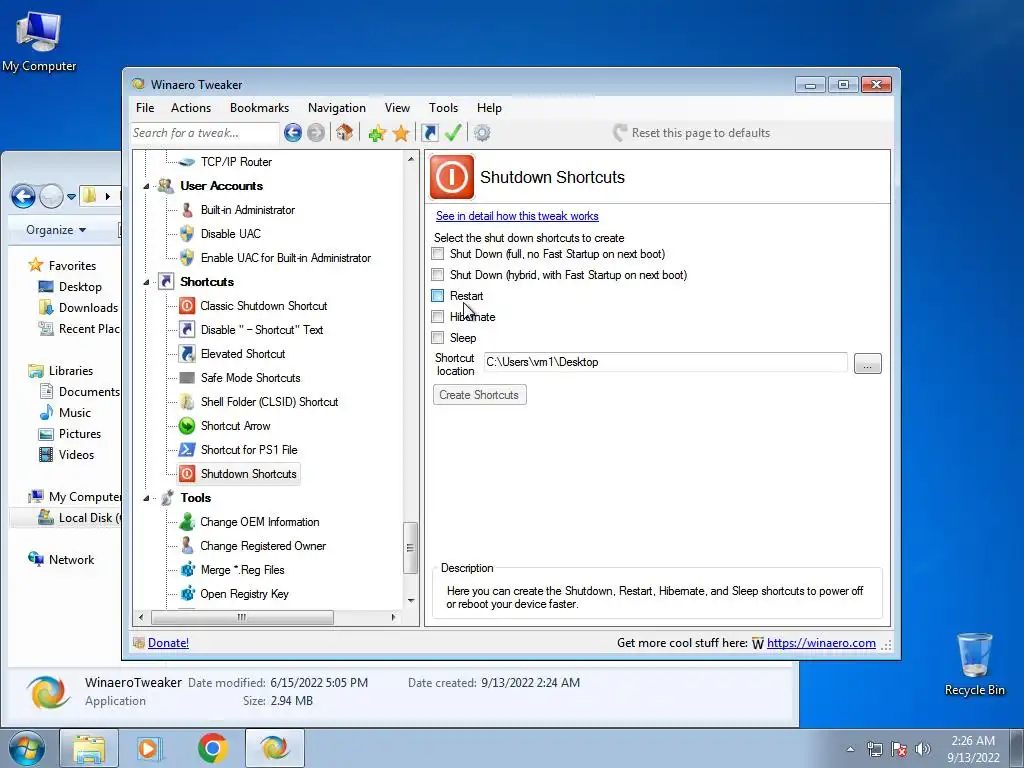
Task: Open My Computer desktop icon
Action: [39, 40]
